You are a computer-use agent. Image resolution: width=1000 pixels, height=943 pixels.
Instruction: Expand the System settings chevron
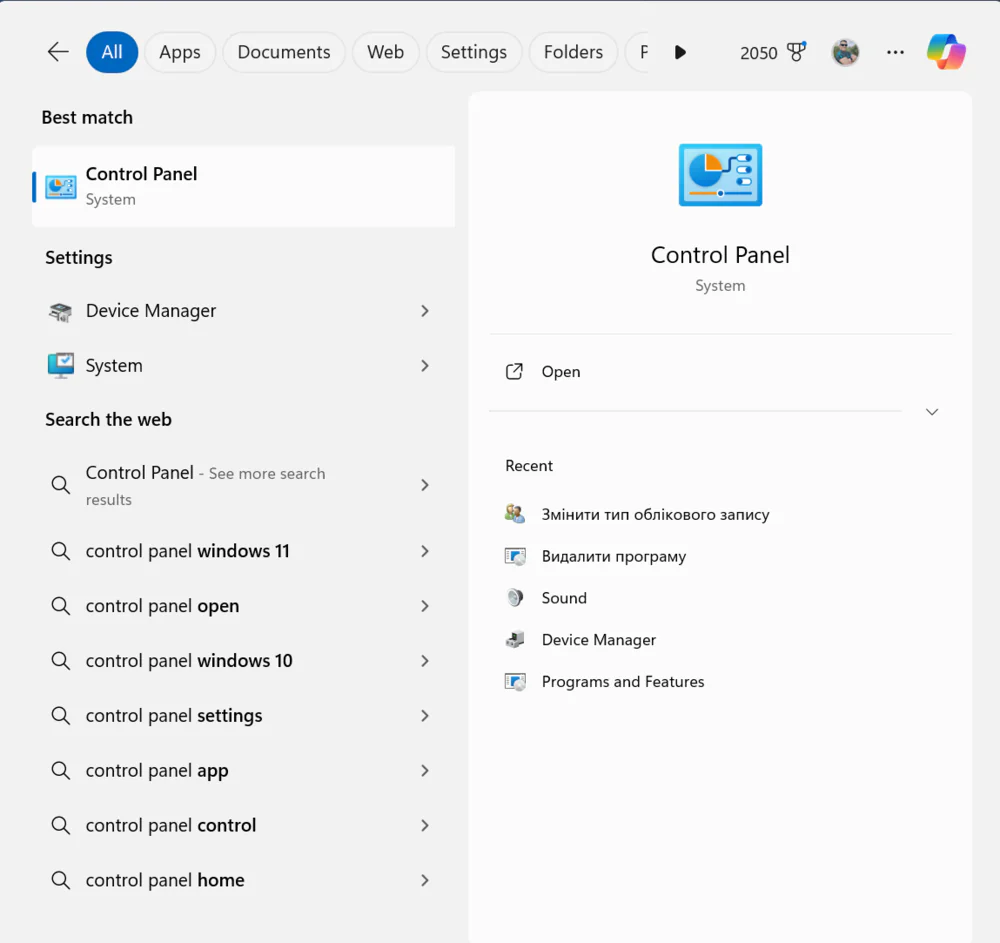click(425, 366)
